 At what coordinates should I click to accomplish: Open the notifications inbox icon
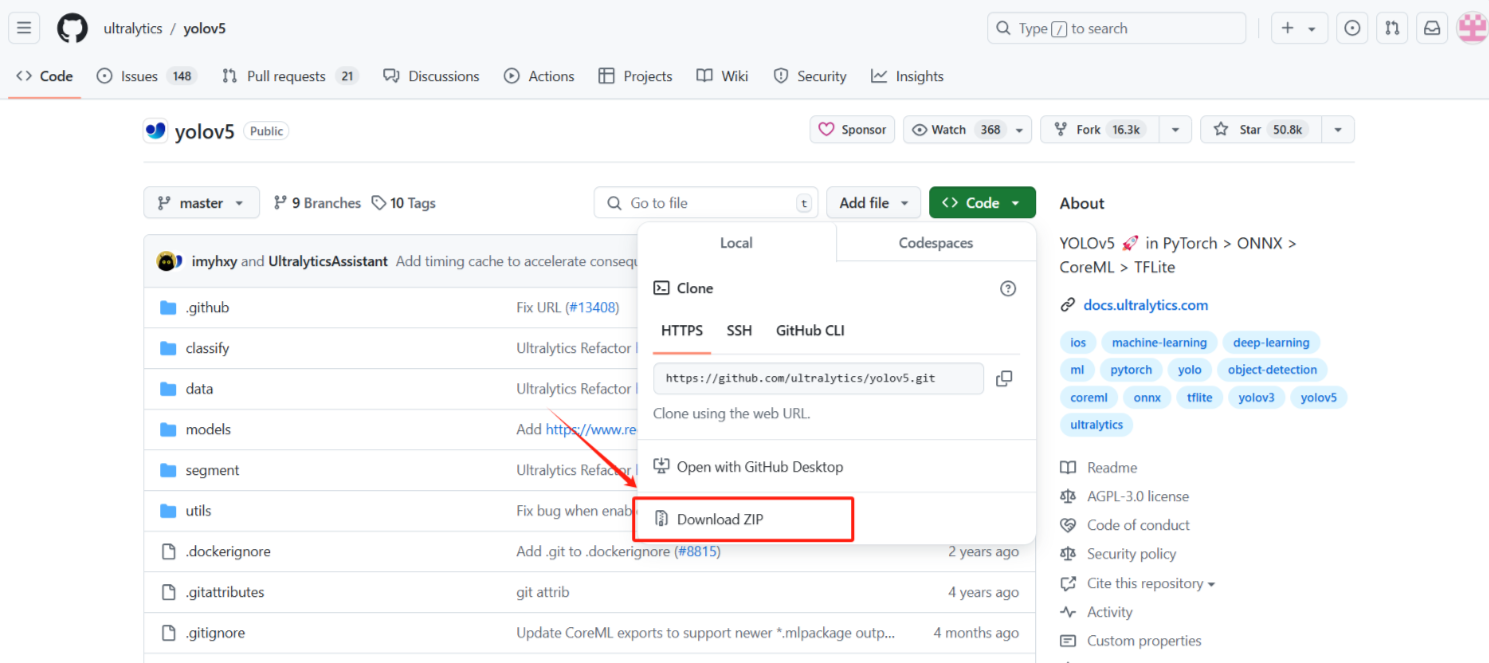click(x=1432, y=28)
